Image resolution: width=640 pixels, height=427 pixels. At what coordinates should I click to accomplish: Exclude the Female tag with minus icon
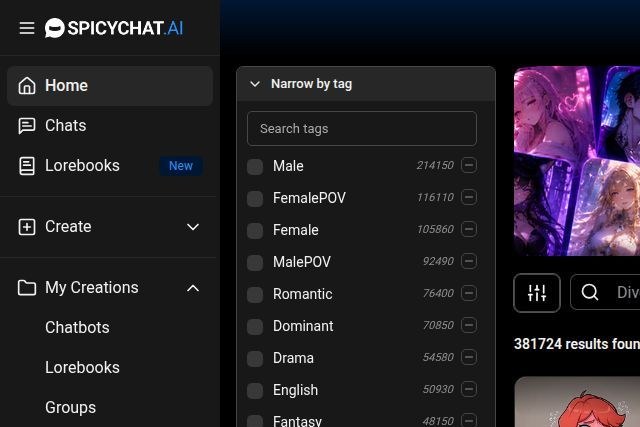pos(469,229)
